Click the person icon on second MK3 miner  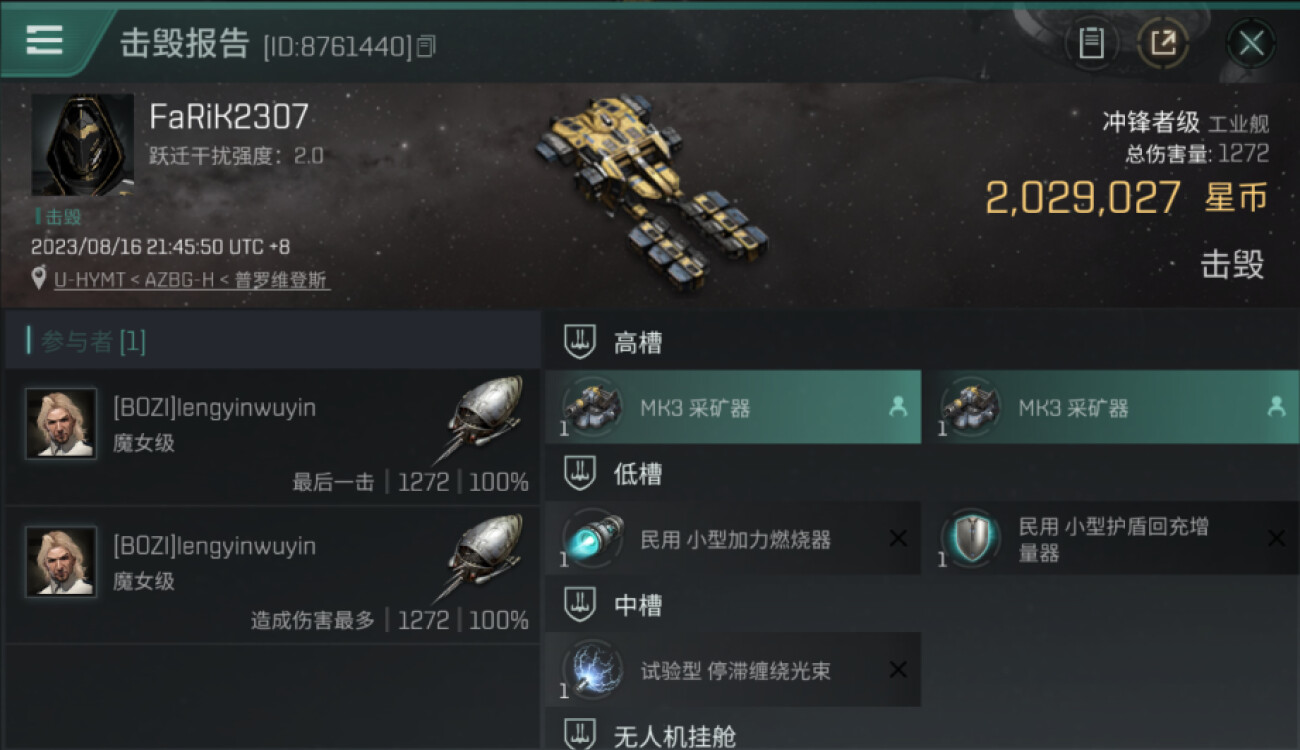coord(1276,406)
